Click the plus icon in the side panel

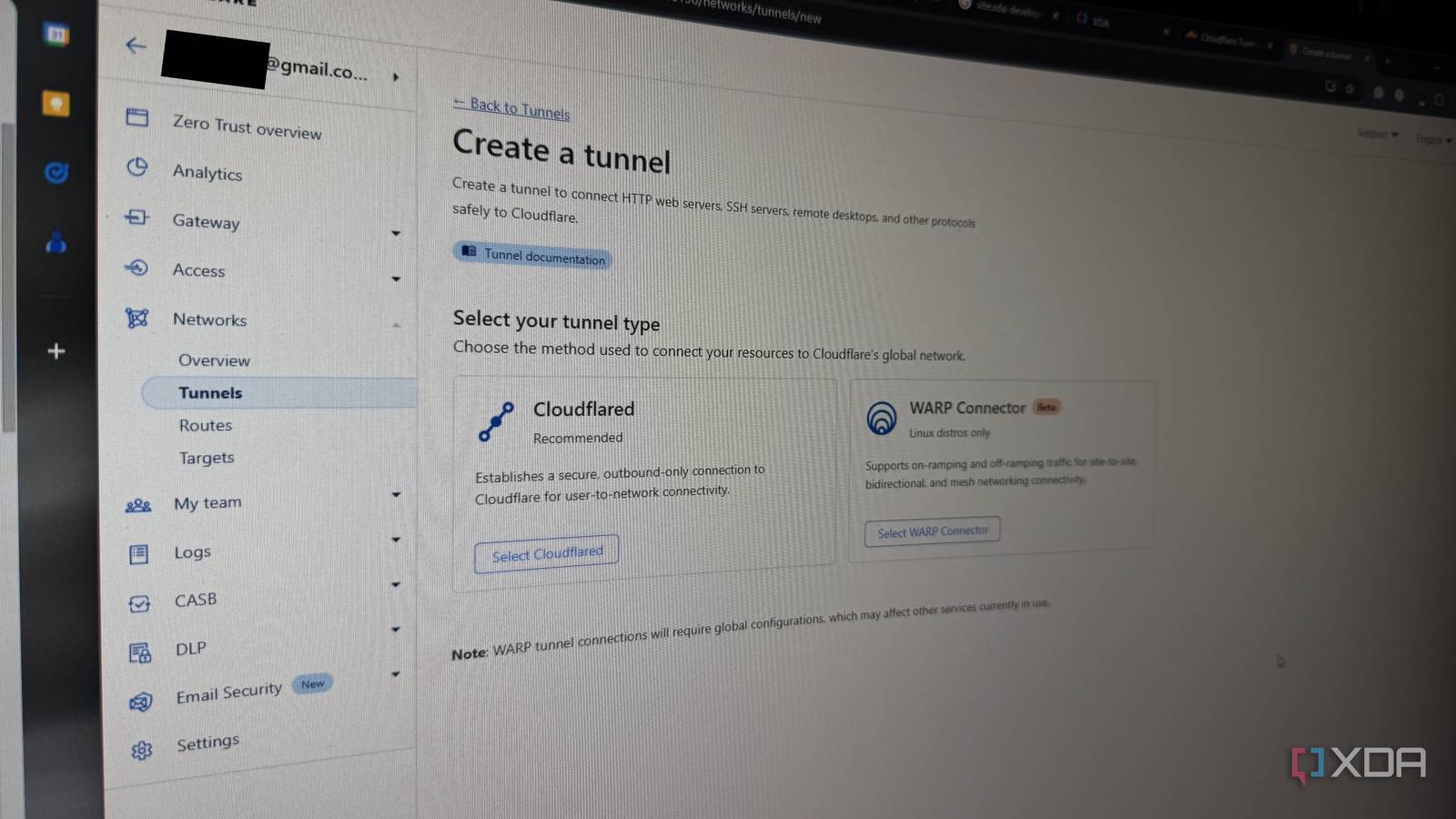click(x=56, y=351)
